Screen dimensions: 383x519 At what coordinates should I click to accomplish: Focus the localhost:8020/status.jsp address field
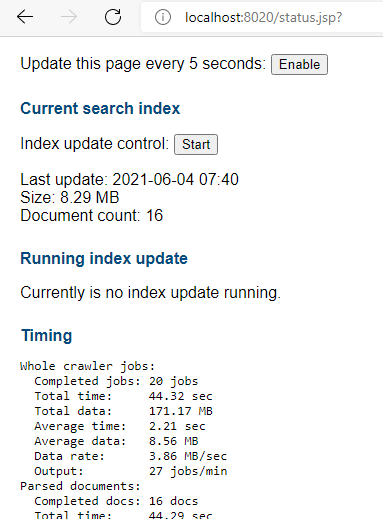[x=263, y=17]
